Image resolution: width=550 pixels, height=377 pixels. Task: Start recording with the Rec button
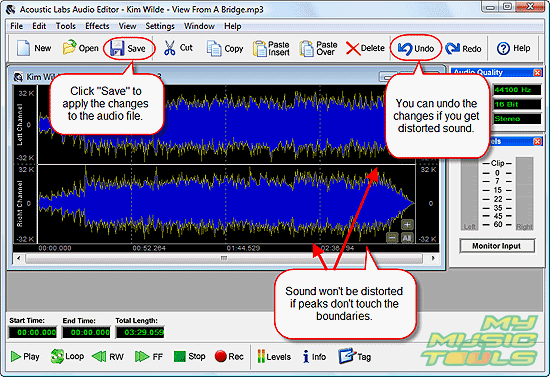(229, 356)
